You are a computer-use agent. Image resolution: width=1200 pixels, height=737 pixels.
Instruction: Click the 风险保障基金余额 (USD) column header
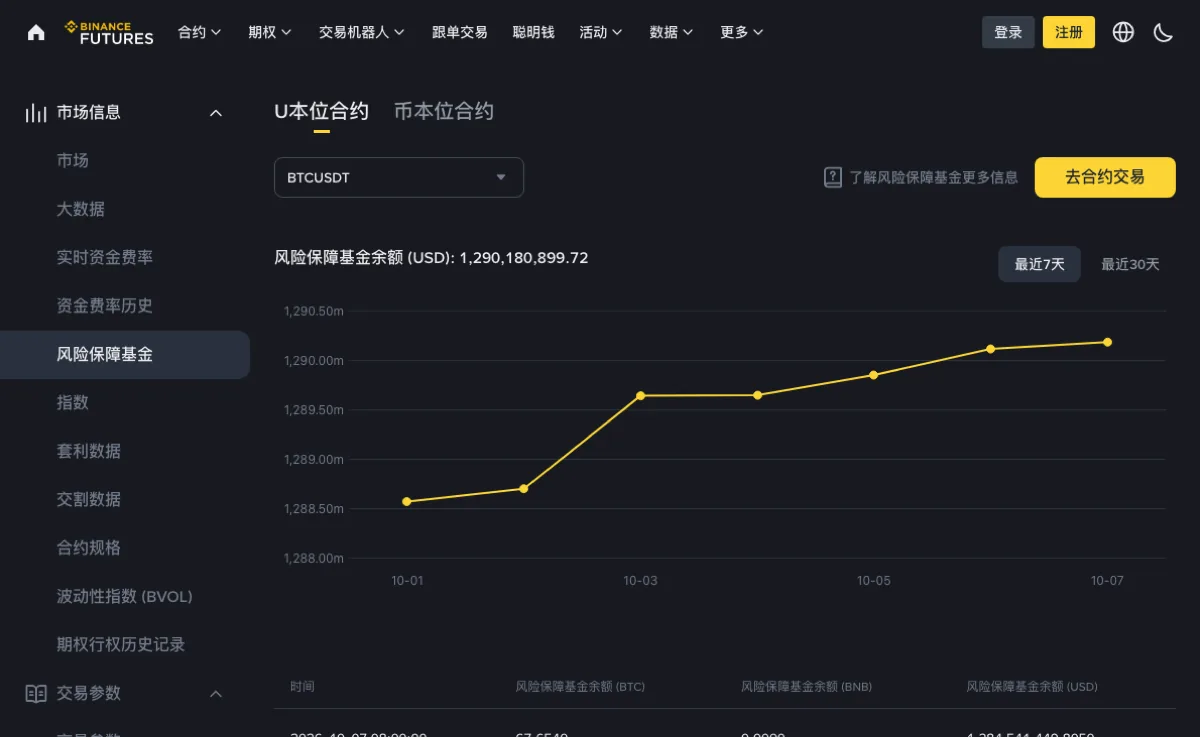[1032, 687]
